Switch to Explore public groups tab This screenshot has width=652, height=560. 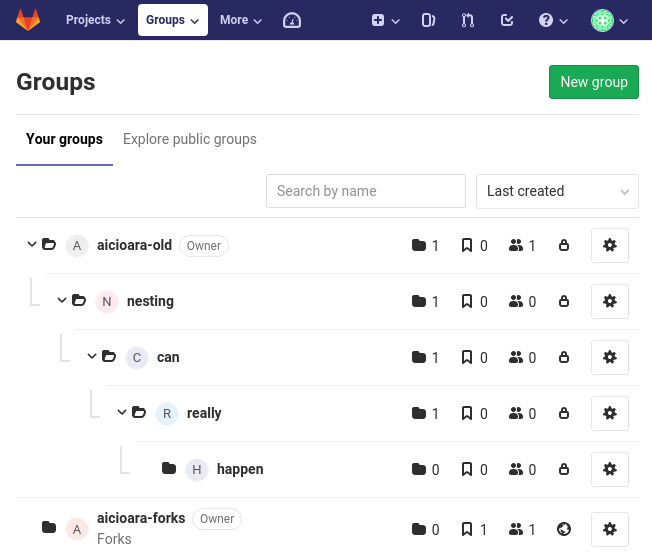[190, 139]
